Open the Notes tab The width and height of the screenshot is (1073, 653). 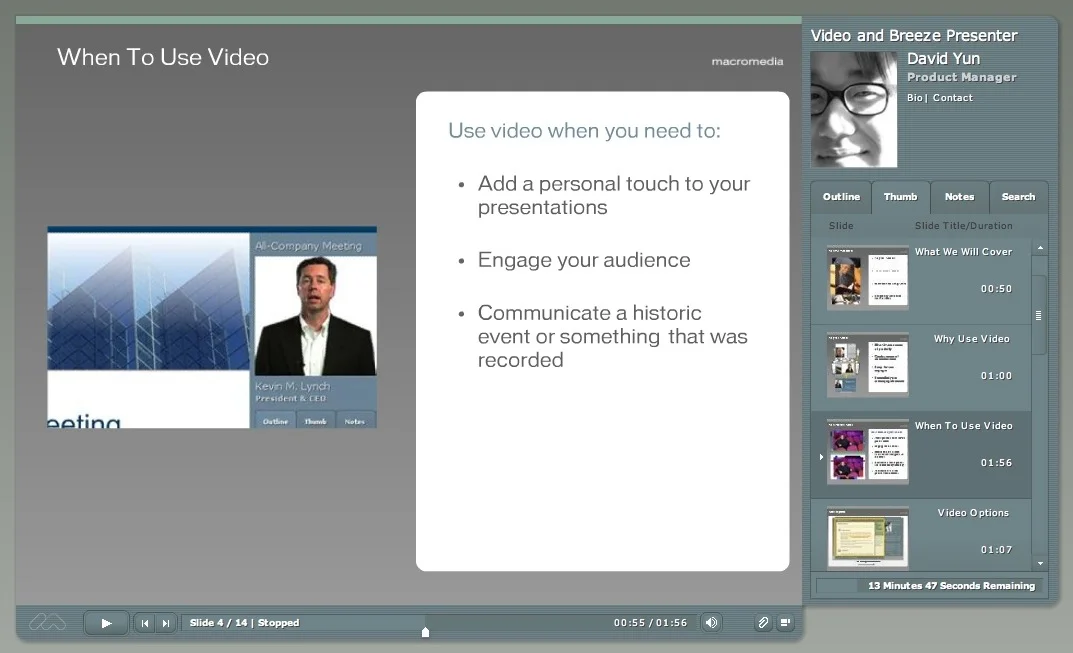(x=959, y=197)
